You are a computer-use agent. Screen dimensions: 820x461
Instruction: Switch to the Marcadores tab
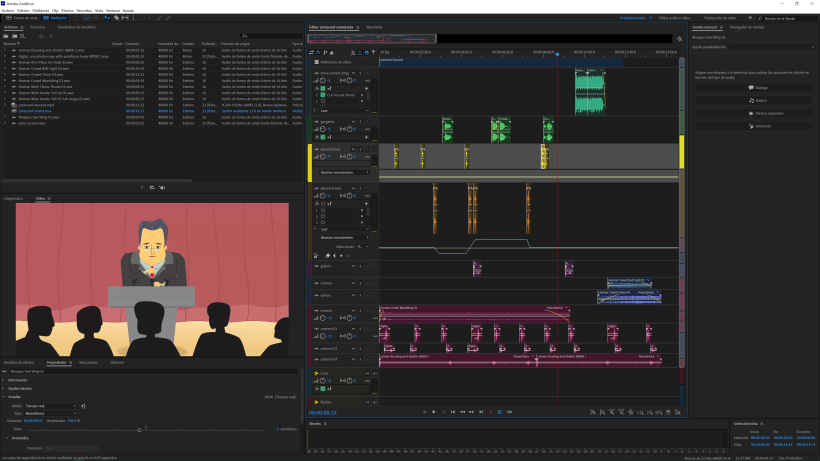point(88,362)
